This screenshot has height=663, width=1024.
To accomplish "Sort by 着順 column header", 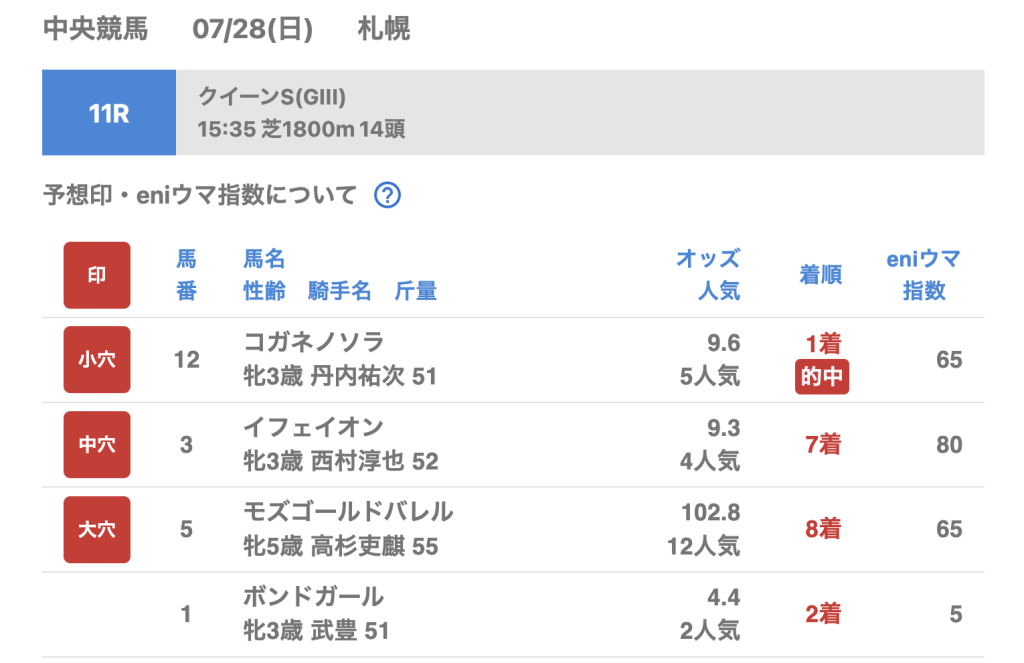I will pyautogui.click(x=821, y=275).
